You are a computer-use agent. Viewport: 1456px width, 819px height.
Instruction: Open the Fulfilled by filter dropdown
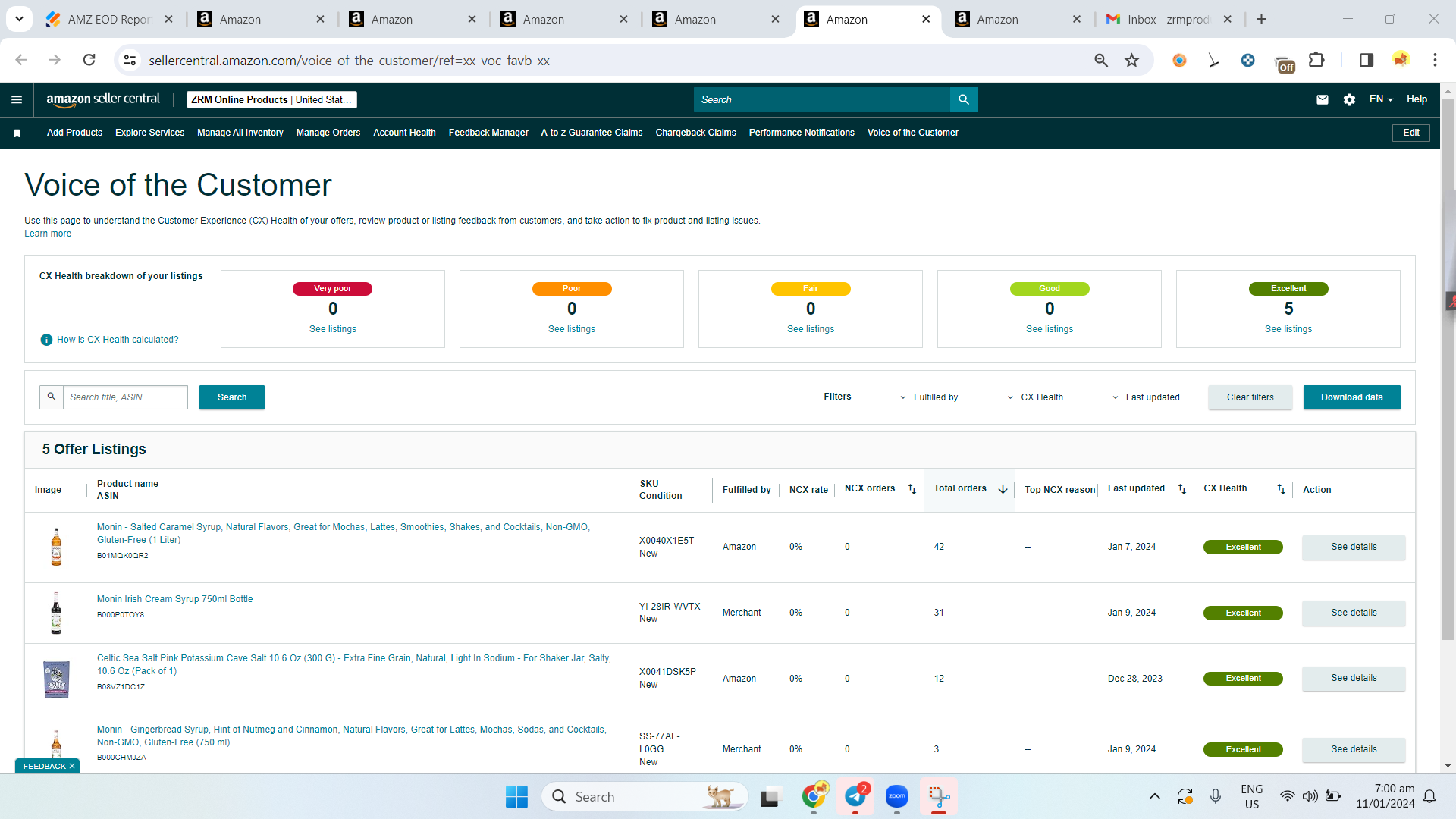pos(928,397)
